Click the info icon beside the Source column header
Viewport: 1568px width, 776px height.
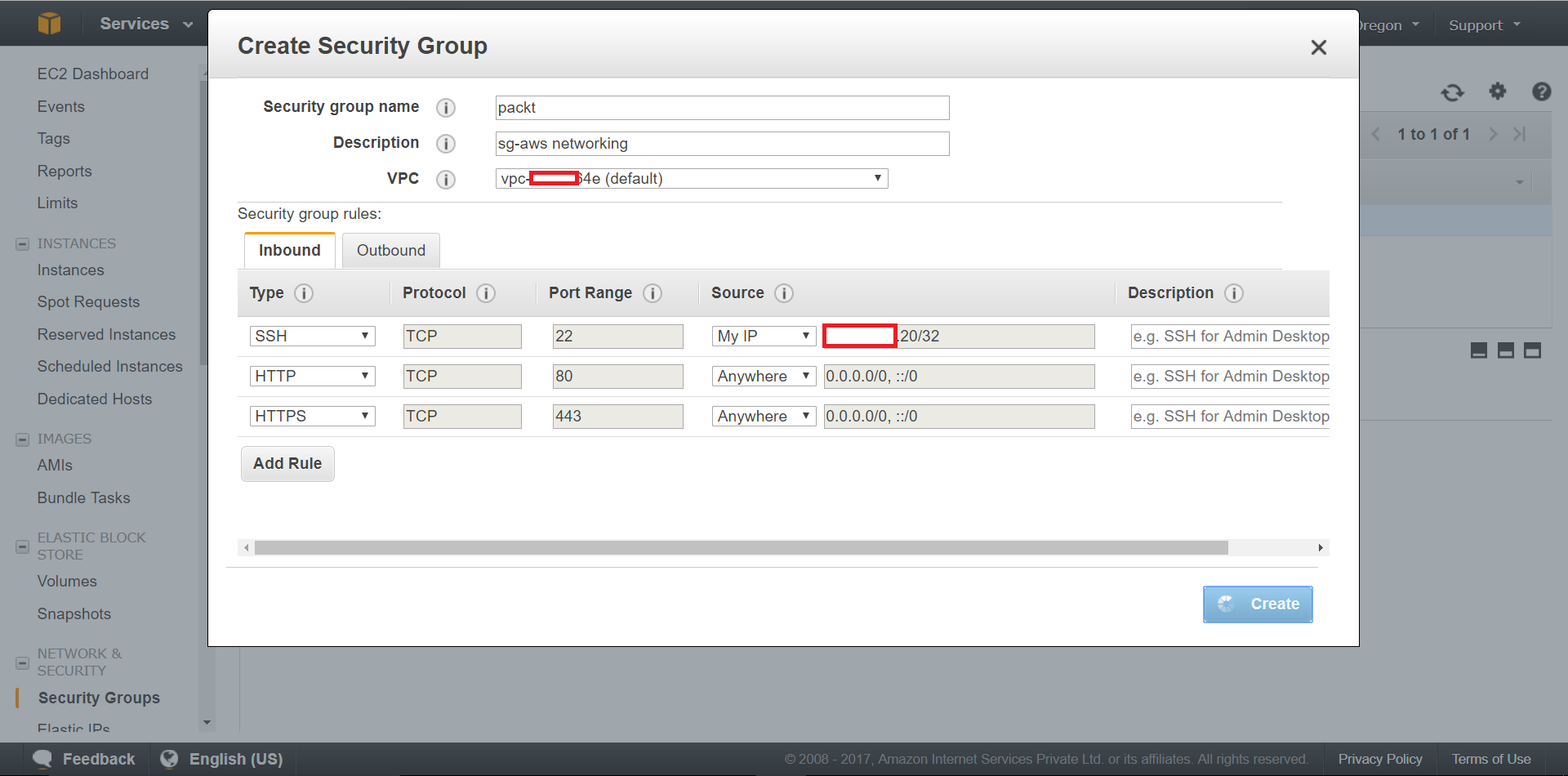783,292
